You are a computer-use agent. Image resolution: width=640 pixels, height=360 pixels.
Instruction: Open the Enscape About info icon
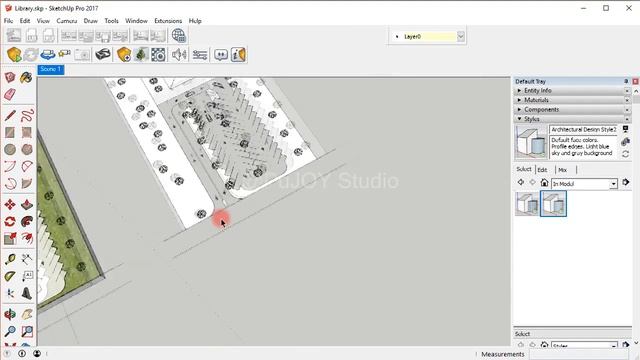[x=238, y=54]
